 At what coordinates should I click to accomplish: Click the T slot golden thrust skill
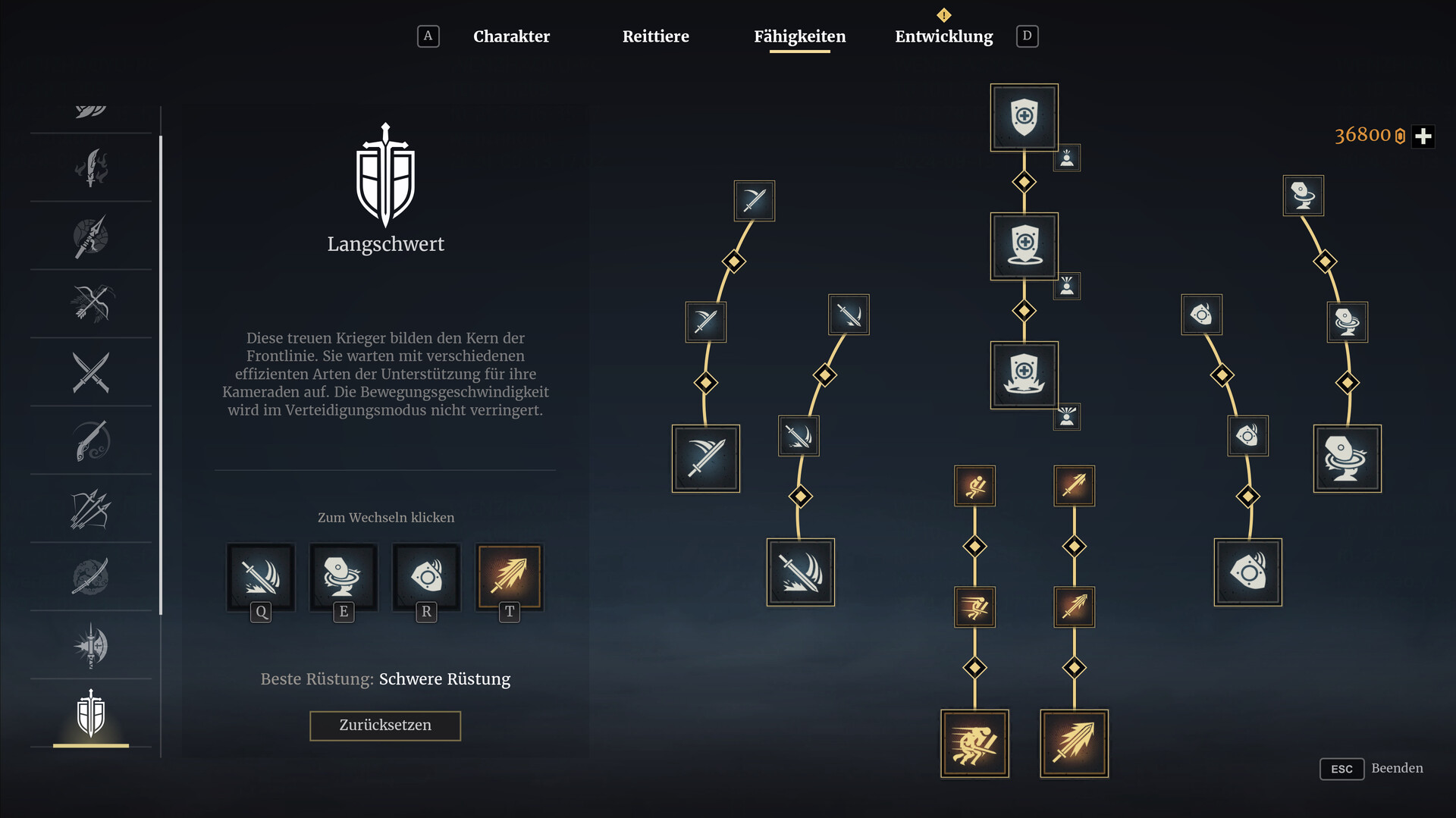509,577
